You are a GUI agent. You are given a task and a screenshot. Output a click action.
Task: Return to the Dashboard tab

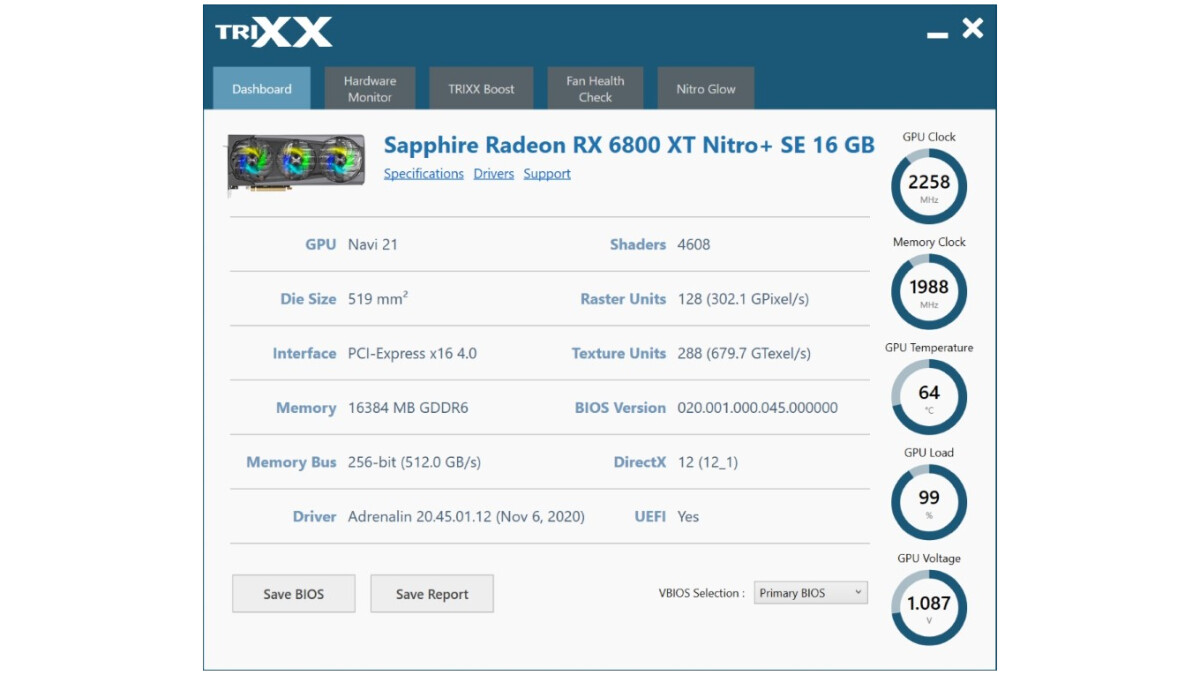pyautogui.click(x=262, y=88)
